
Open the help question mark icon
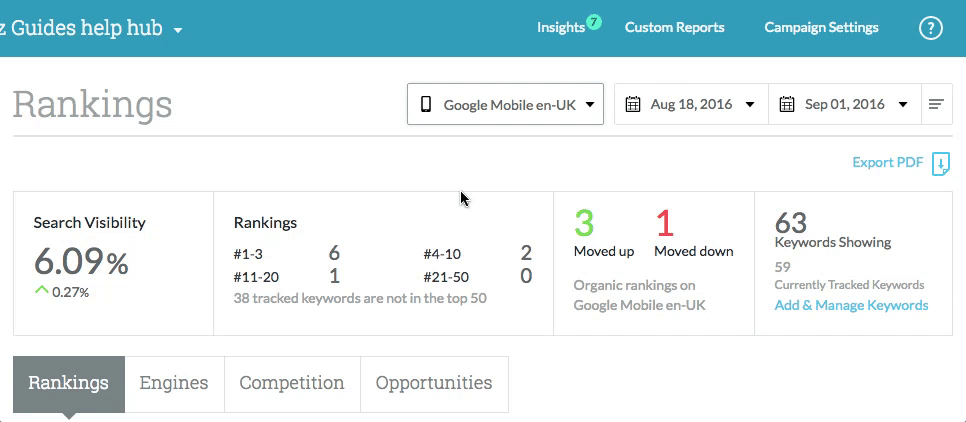coord(931,28)
